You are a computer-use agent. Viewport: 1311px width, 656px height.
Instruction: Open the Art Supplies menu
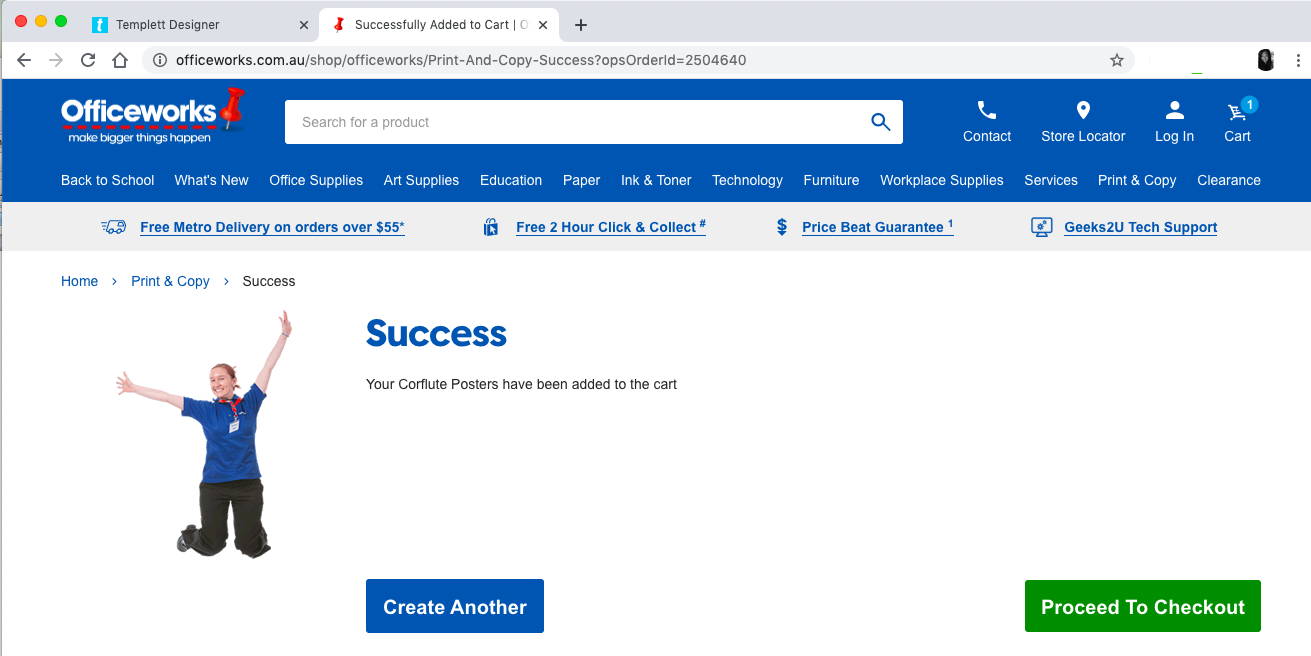pos(421,180)
